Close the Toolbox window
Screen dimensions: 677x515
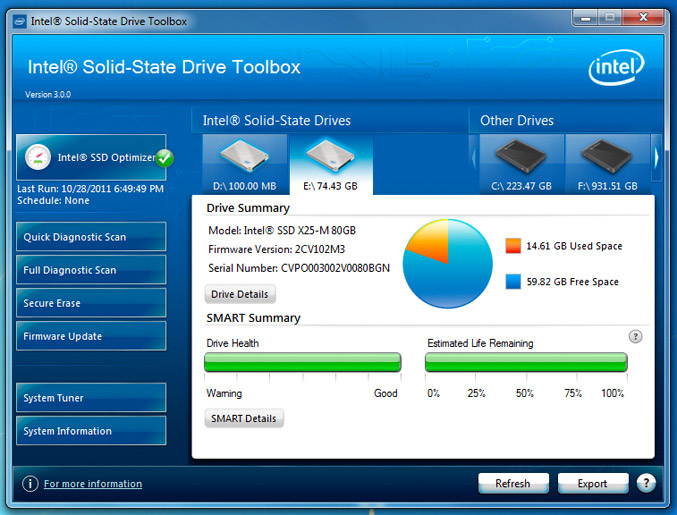point(643,18)
